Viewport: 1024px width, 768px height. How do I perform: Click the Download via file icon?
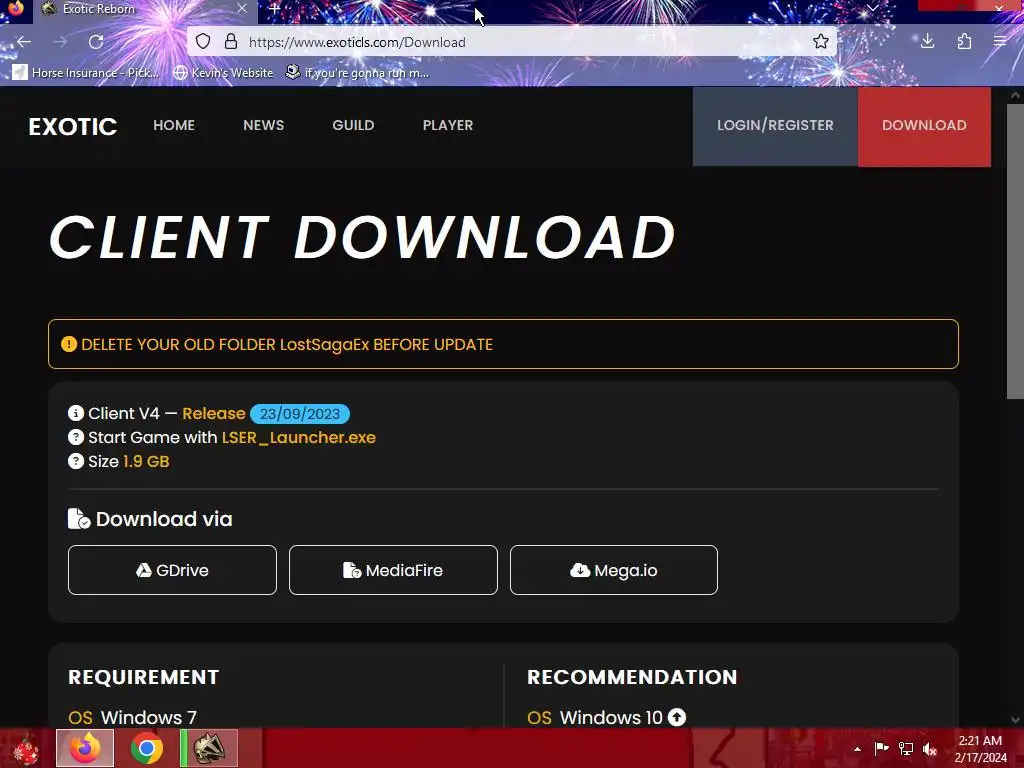(79, 519)
